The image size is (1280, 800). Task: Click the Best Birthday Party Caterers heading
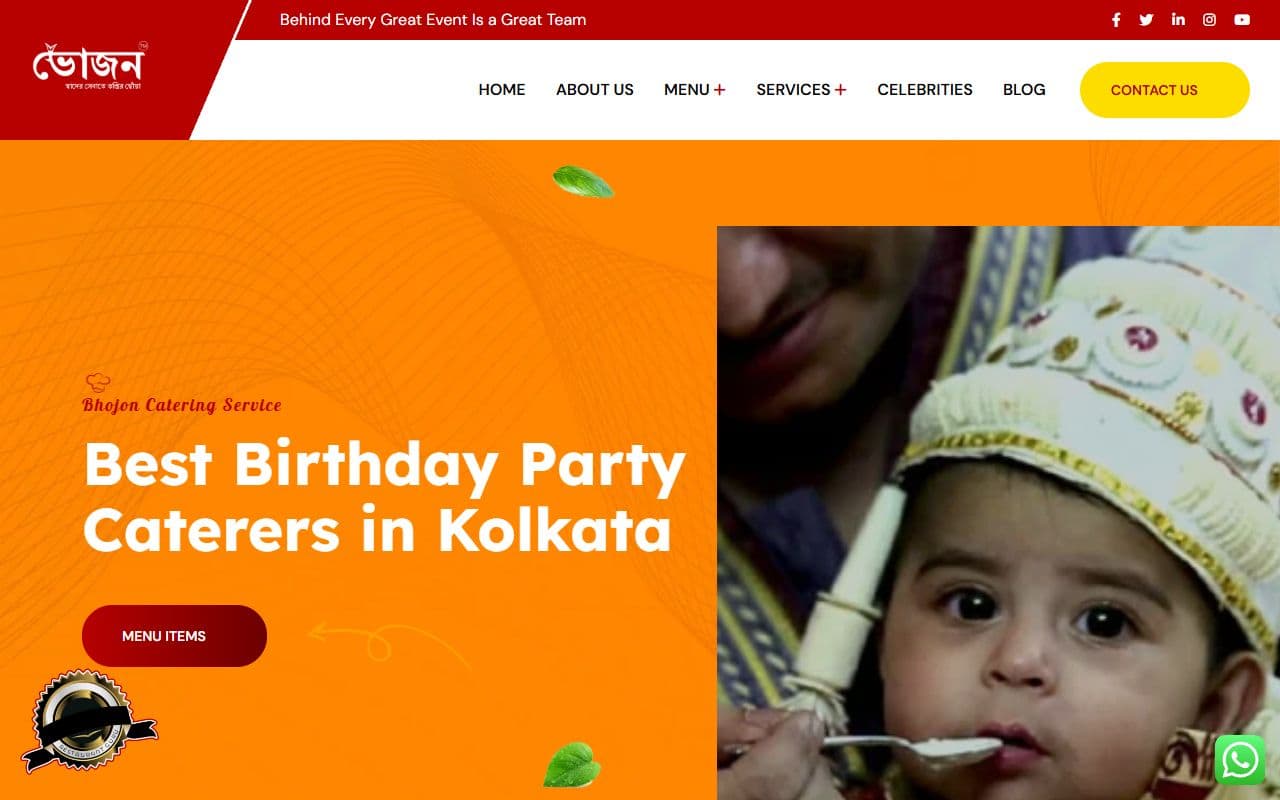[384, 497]
